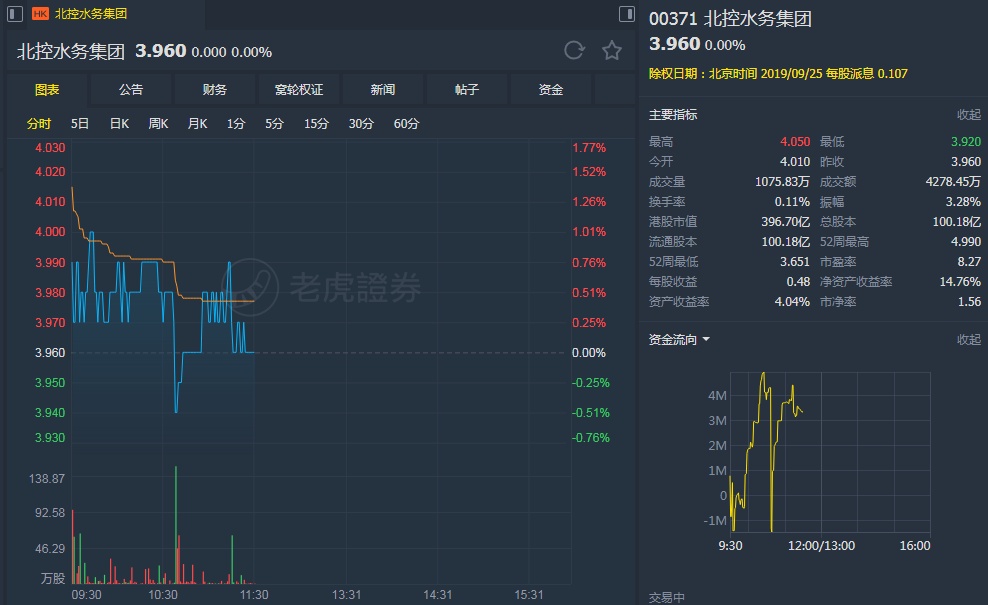
Task: Select the 30分 chart period
Action: [x=361, y=124]
